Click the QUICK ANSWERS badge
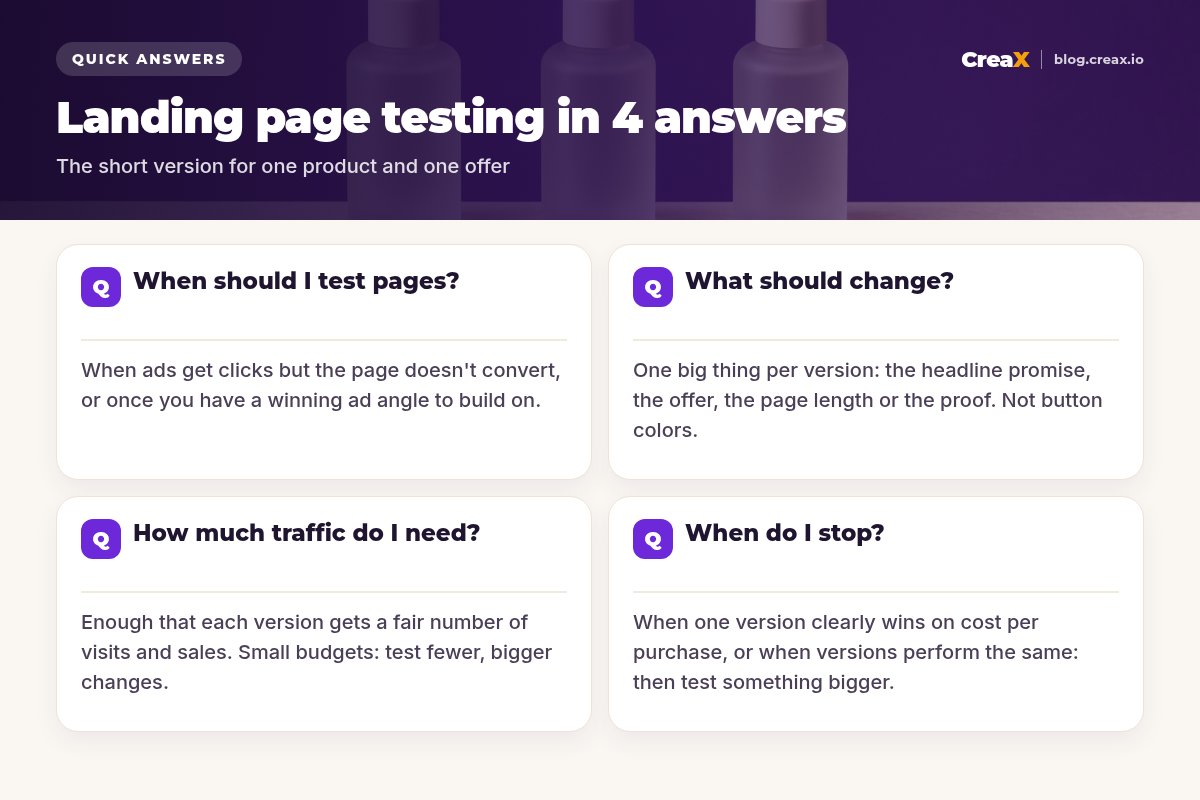1200x800 pixels. pyautogui.click(x=149, y=59)
